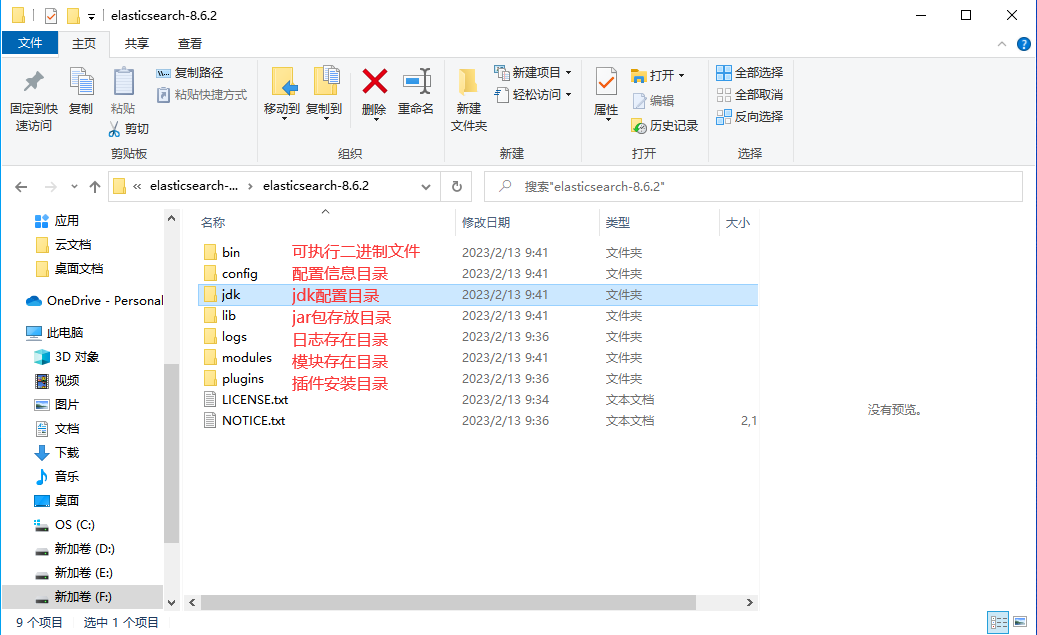The width and height of the screenshot is (1037, 635).
Task: Click the refresh button next to address bar
Action: [x=456, y=187]
